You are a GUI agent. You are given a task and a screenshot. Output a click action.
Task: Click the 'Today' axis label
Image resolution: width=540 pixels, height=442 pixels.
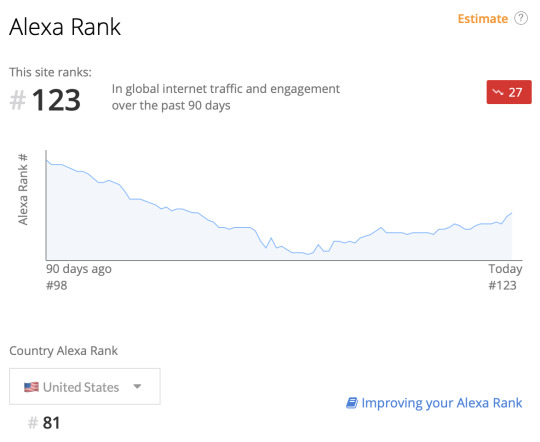pos(505,269)
